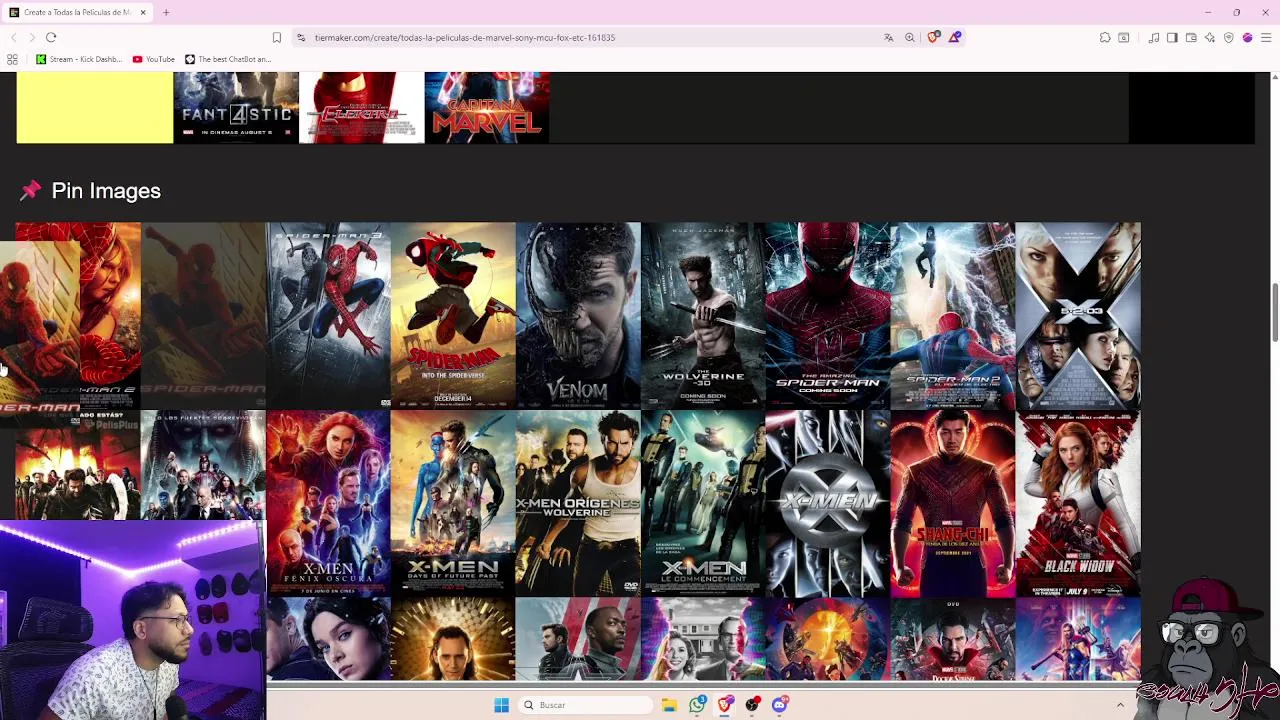Bookmark this page with the bookmark icon
Viewport: 1280px width, 720px height.
tap(277, 37)
